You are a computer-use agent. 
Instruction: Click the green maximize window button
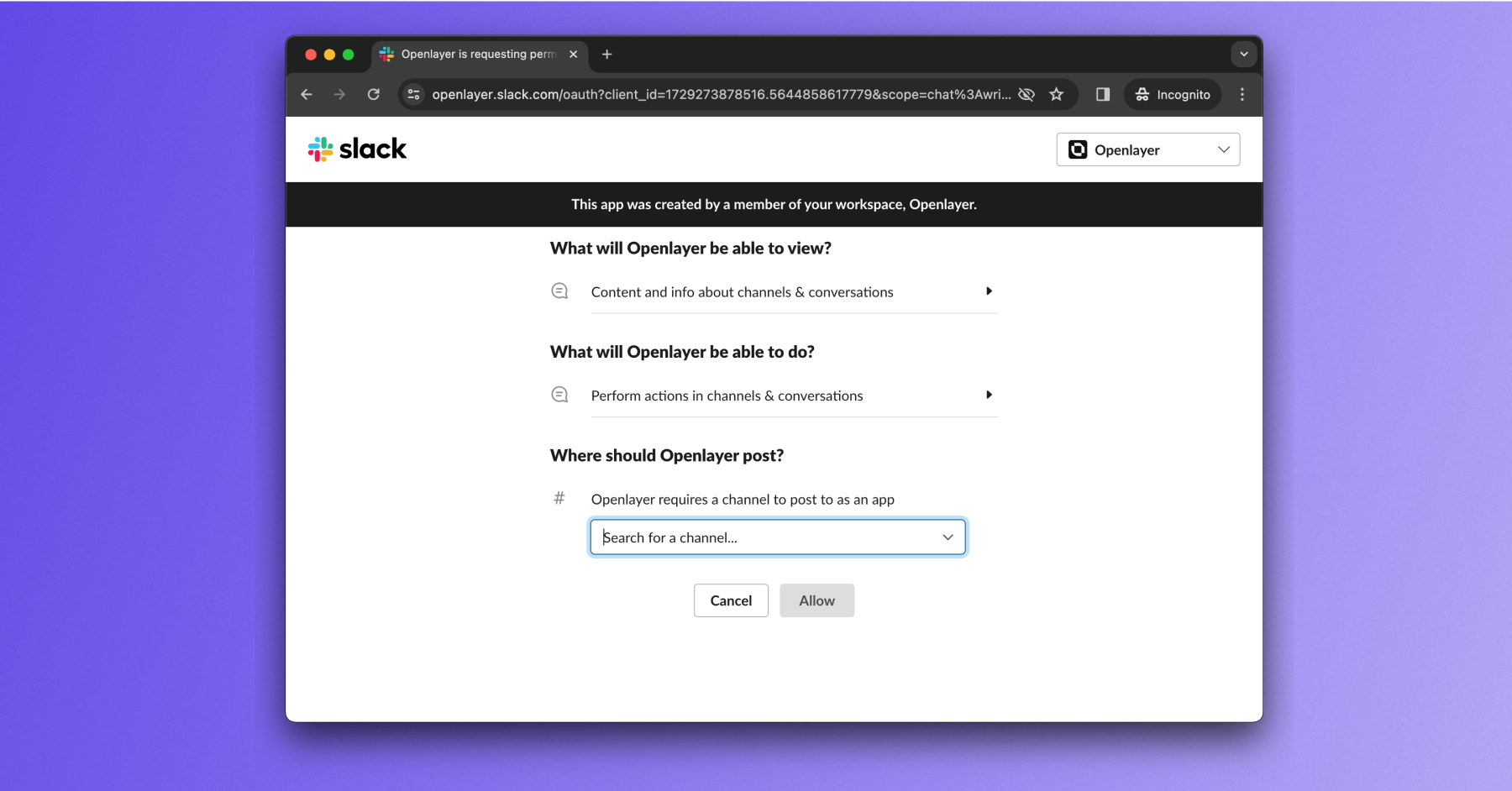(349, 55)
